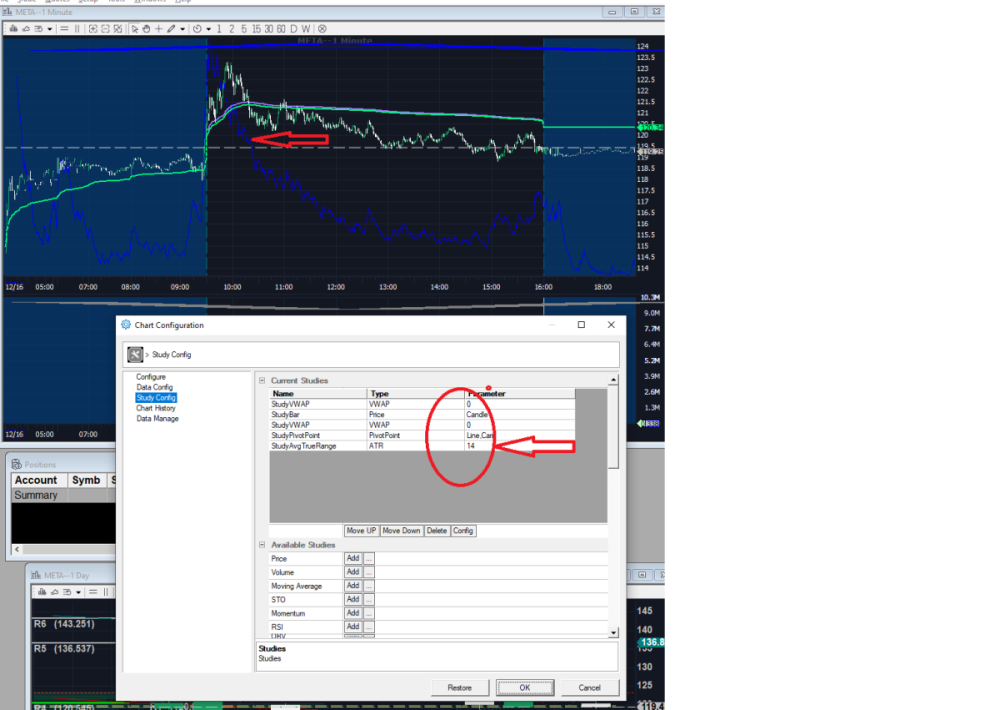This screenshot has width=1000, height=710.
Task: Open Data Config in the left tree
Action: coord(154,387)
